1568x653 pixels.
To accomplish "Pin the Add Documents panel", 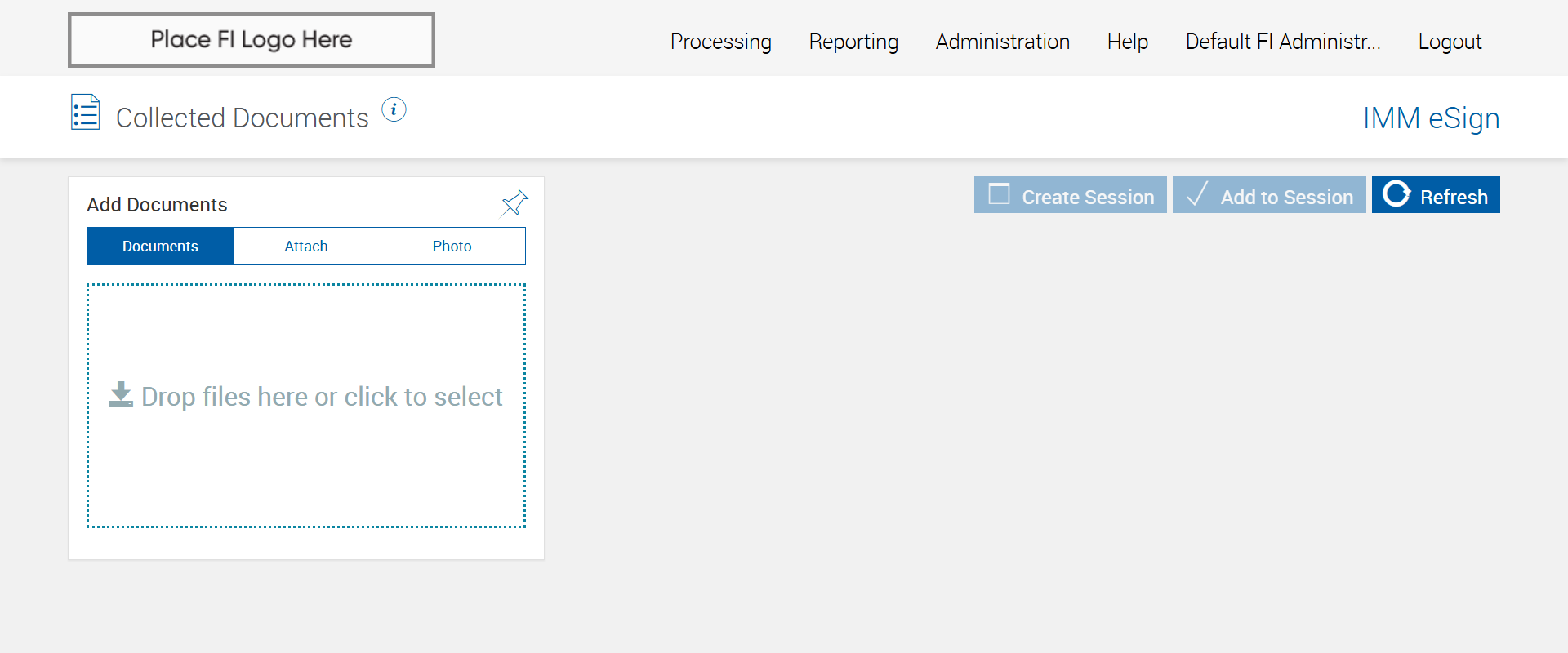I will 514,203.
